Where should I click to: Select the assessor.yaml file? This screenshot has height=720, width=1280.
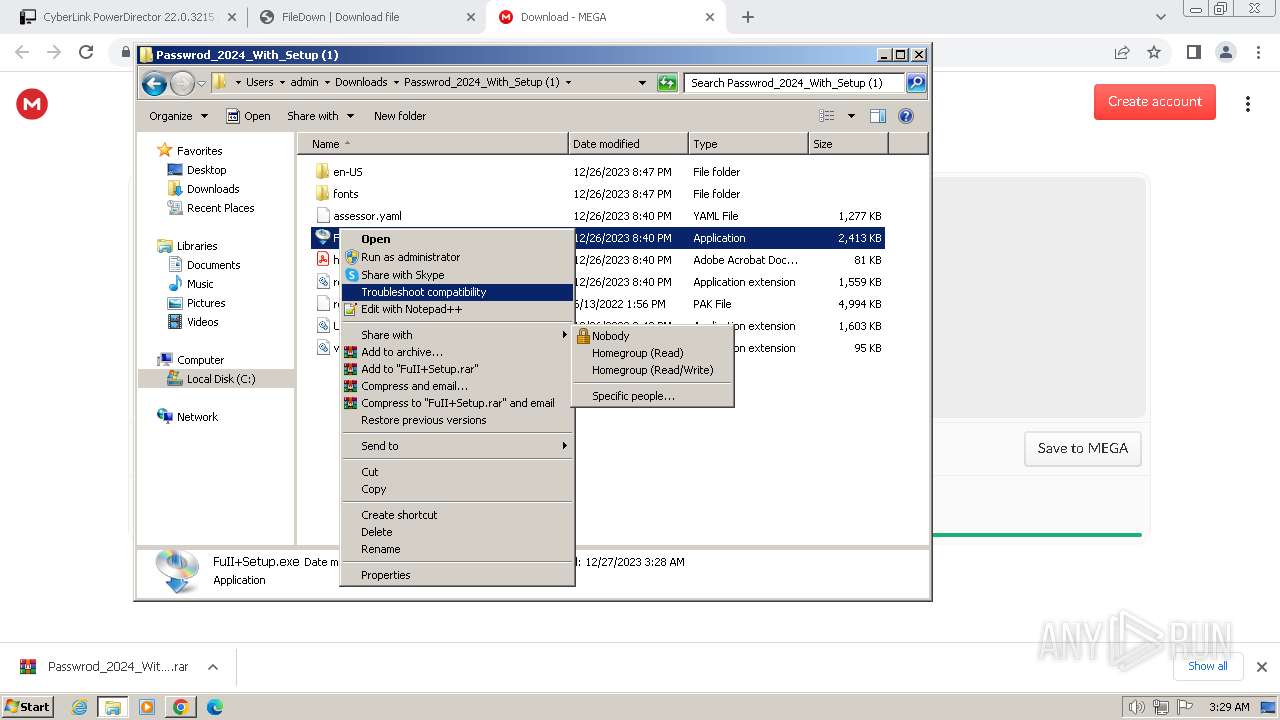[367, 216]
